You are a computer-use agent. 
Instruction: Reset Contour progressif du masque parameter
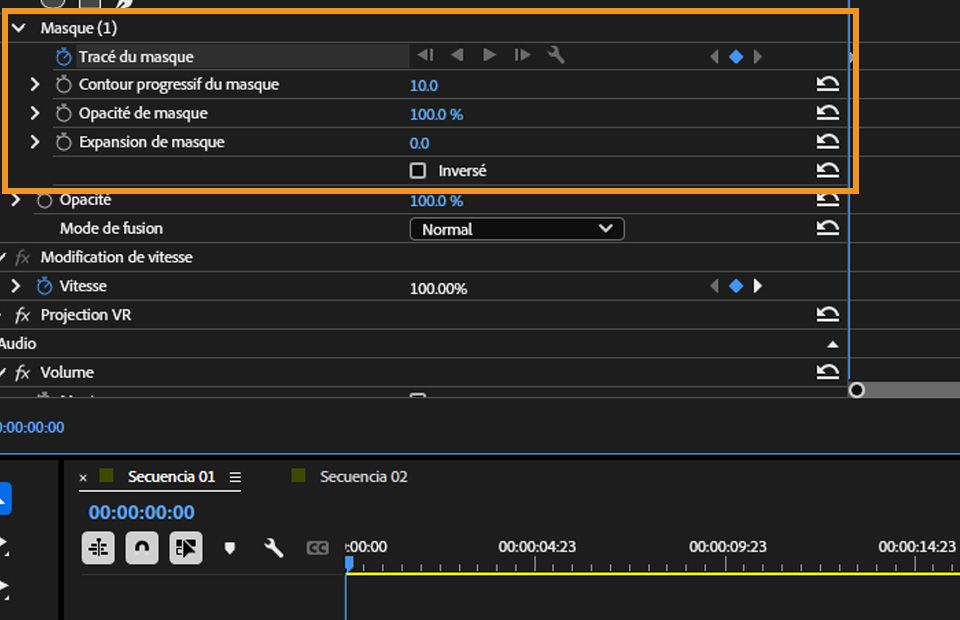pyautogui.click(x=828, y=84)
